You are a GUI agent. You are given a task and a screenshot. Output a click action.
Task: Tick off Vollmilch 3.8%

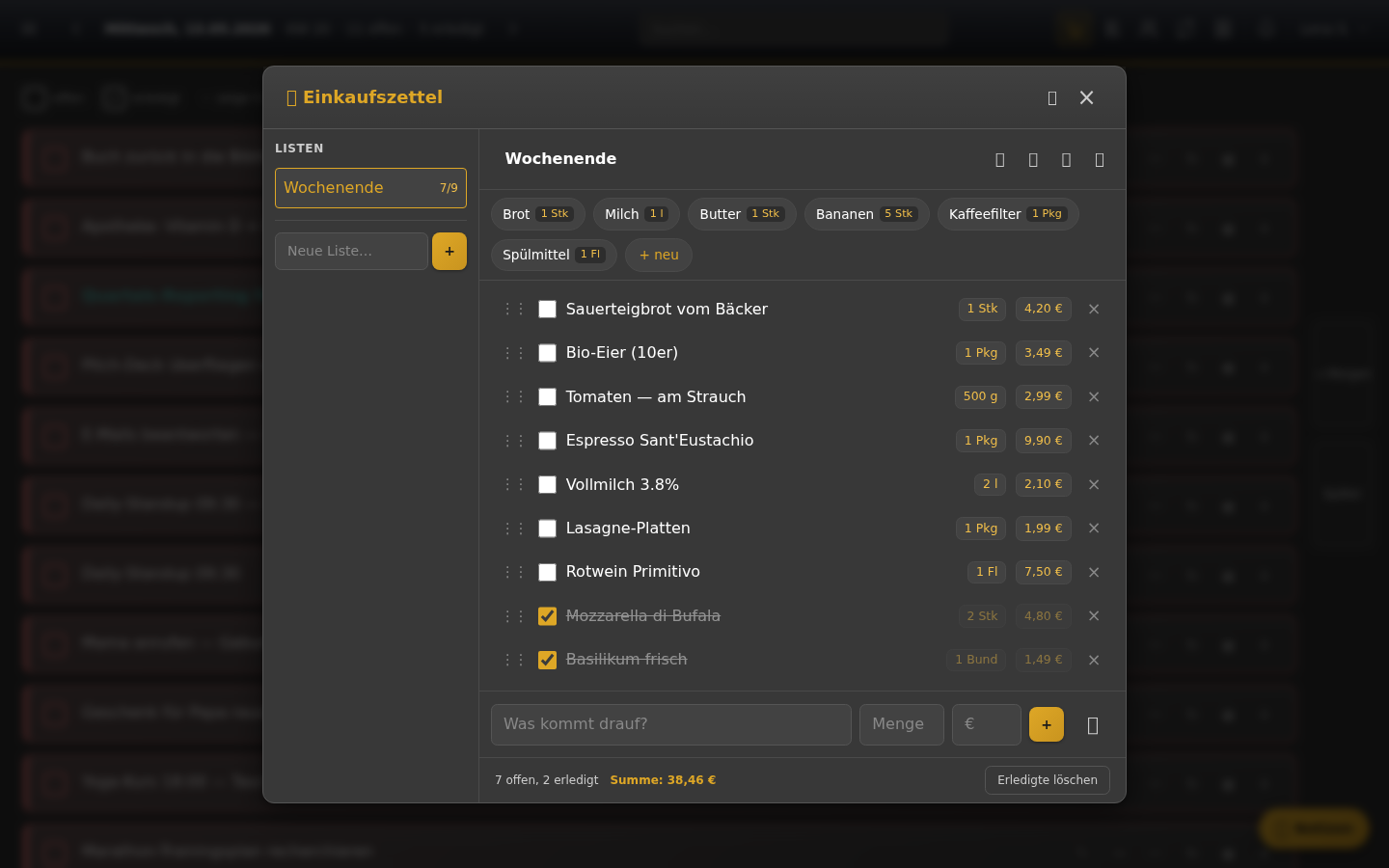tap(547, 485)
